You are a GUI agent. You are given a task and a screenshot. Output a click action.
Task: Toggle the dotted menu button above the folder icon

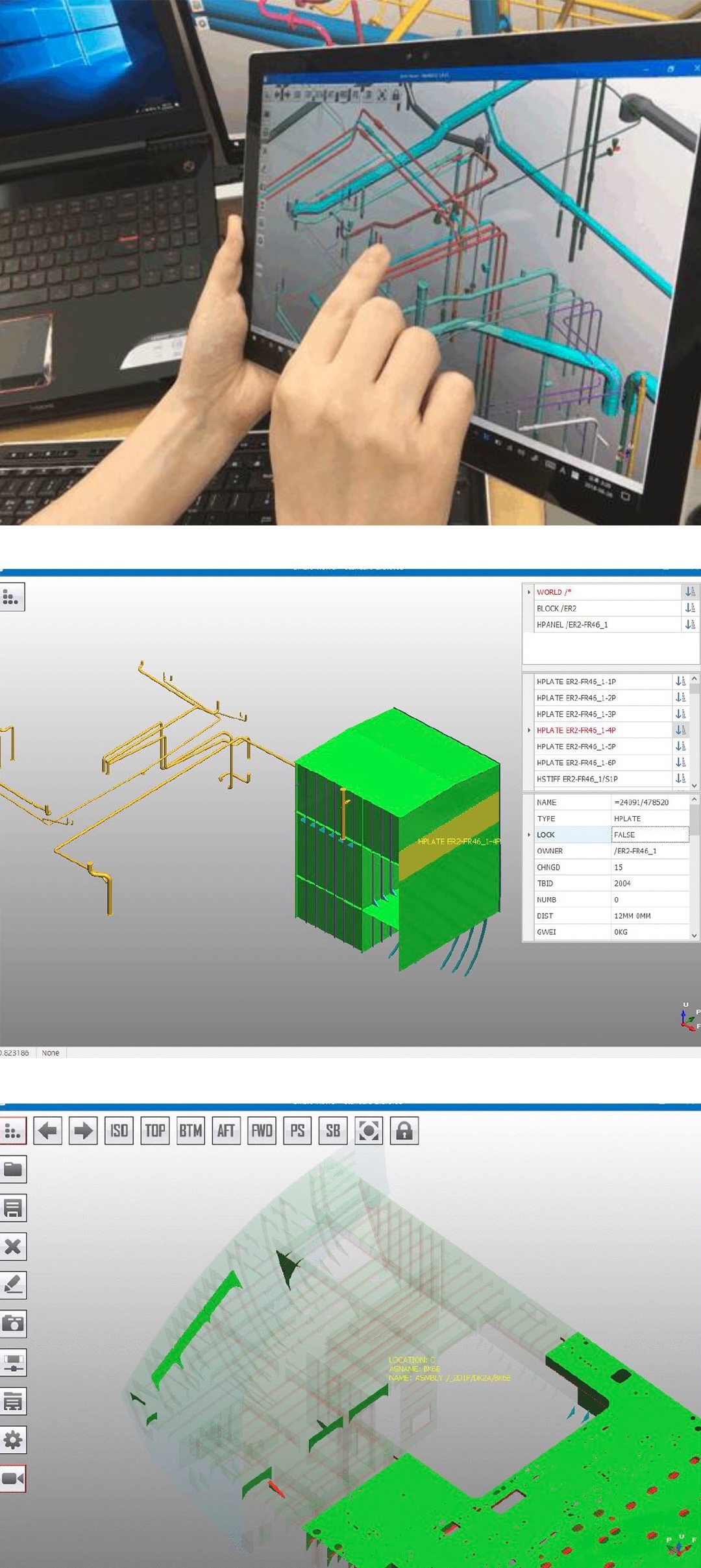(x=13, y=1131)
